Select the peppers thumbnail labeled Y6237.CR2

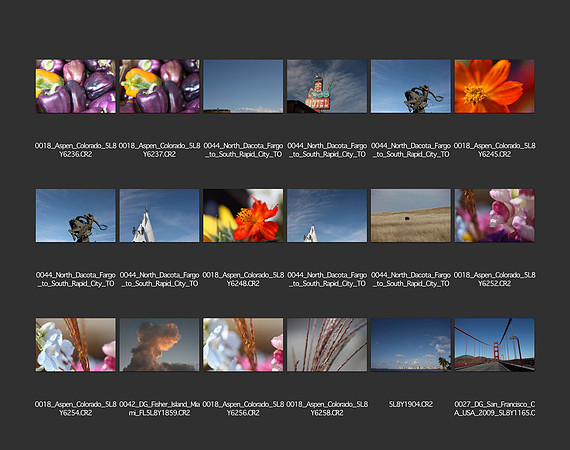[x=160, y=87]
